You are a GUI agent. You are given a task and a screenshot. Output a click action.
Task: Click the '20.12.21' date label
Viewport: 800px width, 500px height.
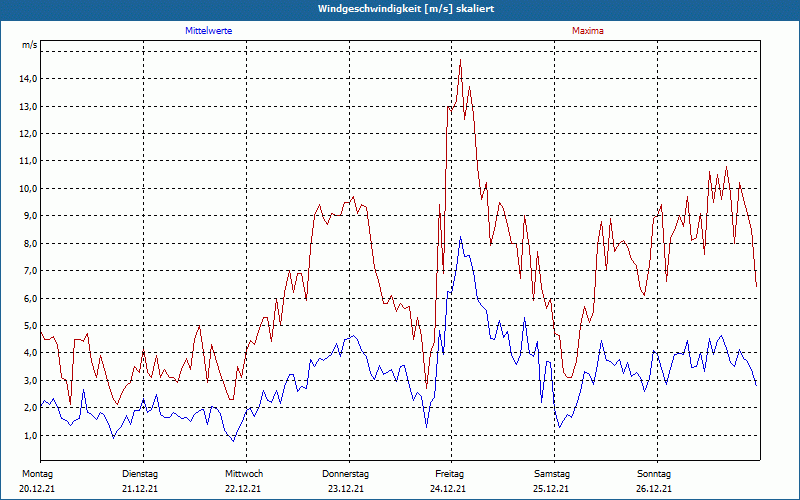(37, 489)
